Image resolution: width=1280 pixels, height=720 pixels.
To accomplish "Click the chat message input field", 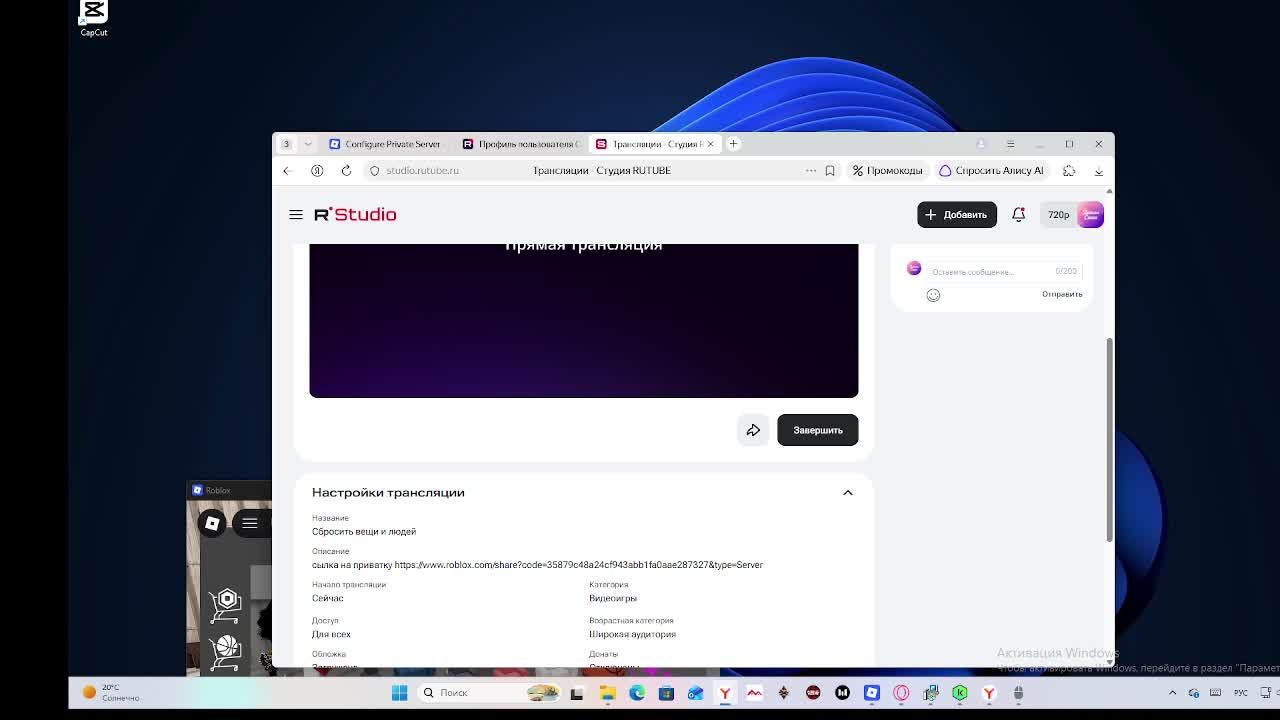I will (1003, 271).
